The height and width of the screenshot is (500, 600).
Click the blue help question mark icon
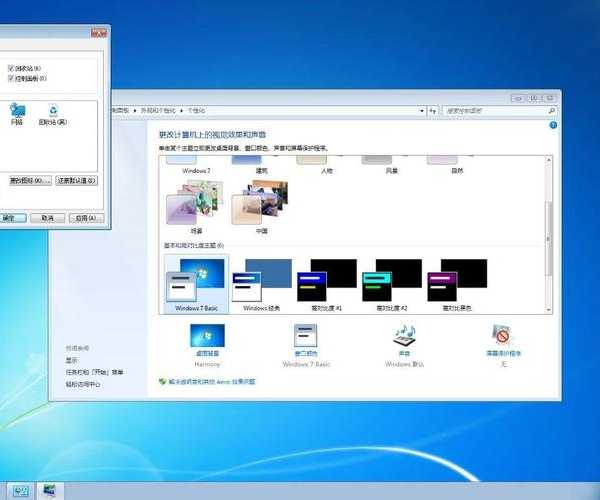click(553, 126)
